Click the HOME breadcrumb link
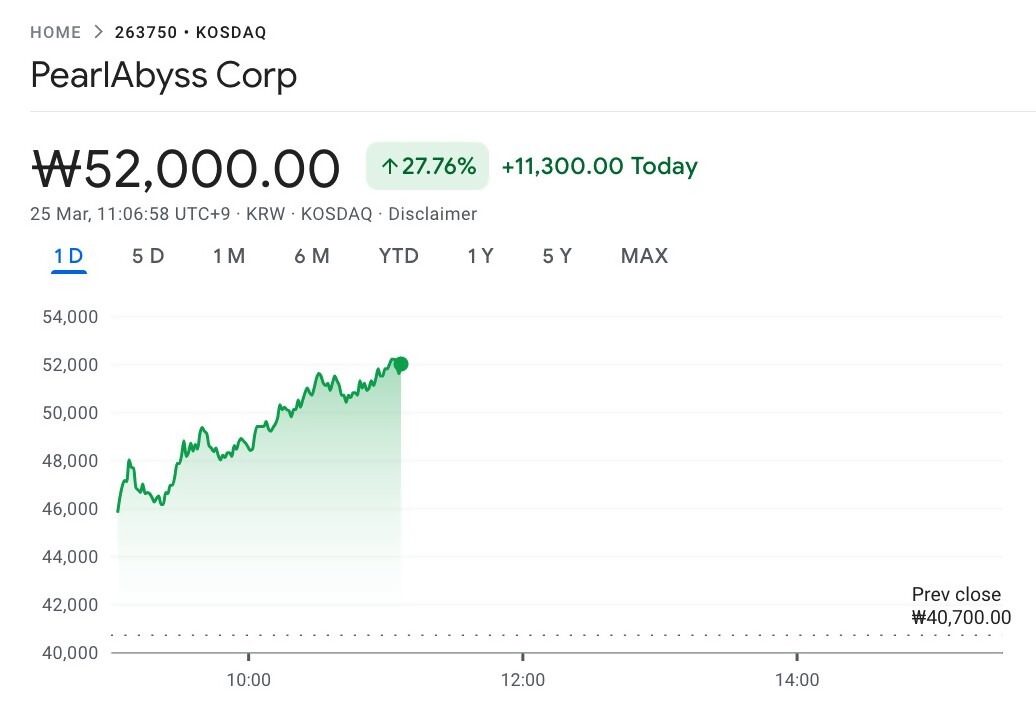This screenshot has width=1036, height=710. click(x=56, y=32)
